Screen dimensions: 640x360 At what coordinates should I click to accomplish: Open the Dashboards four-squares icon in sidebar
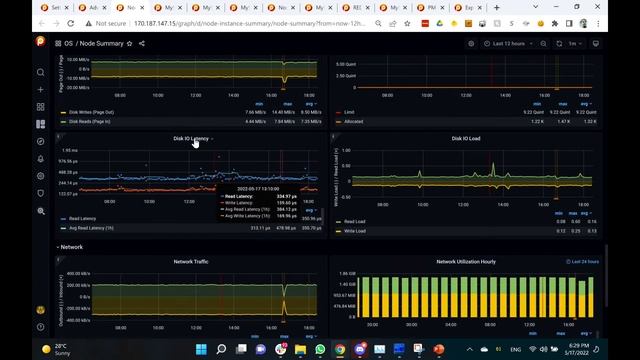pos(40,107)
